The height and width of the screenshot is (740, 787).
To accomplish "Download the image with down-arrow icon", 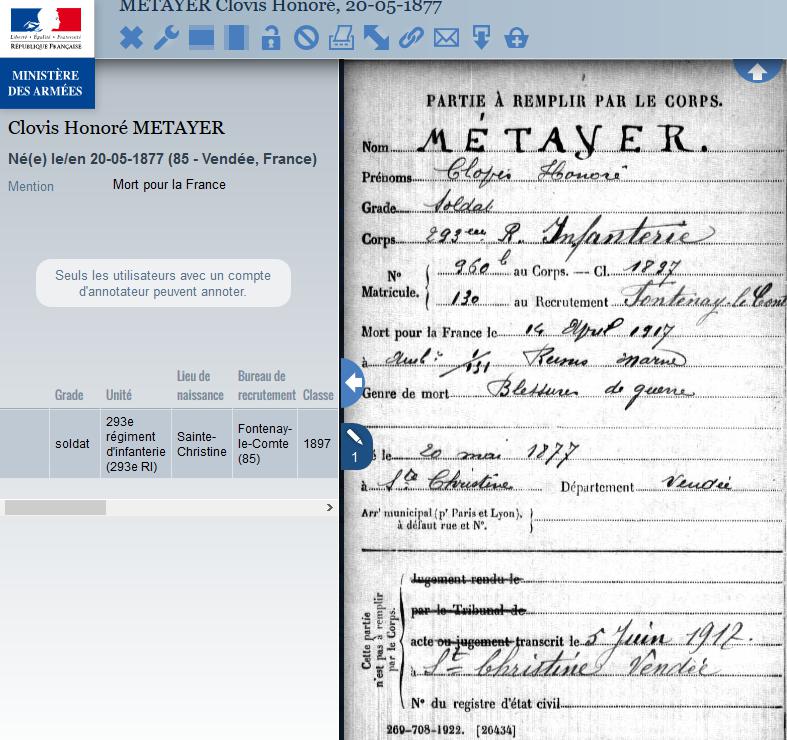I will tap(481, 38).
